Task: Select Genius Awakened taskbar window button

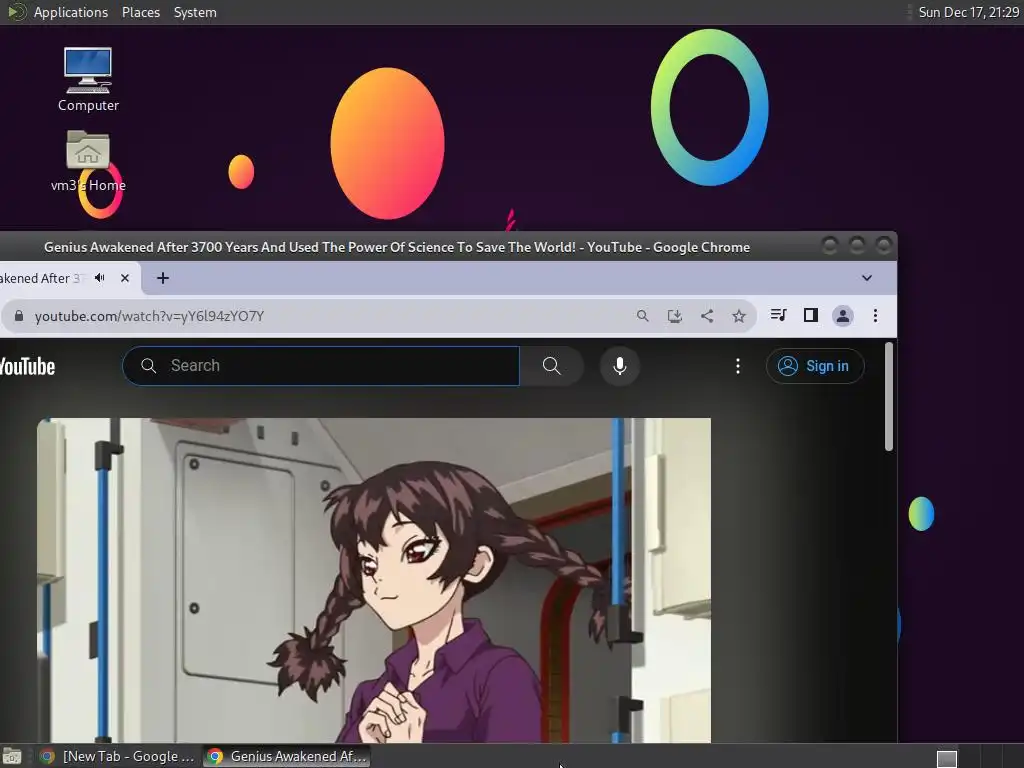Action: point(287,756)
